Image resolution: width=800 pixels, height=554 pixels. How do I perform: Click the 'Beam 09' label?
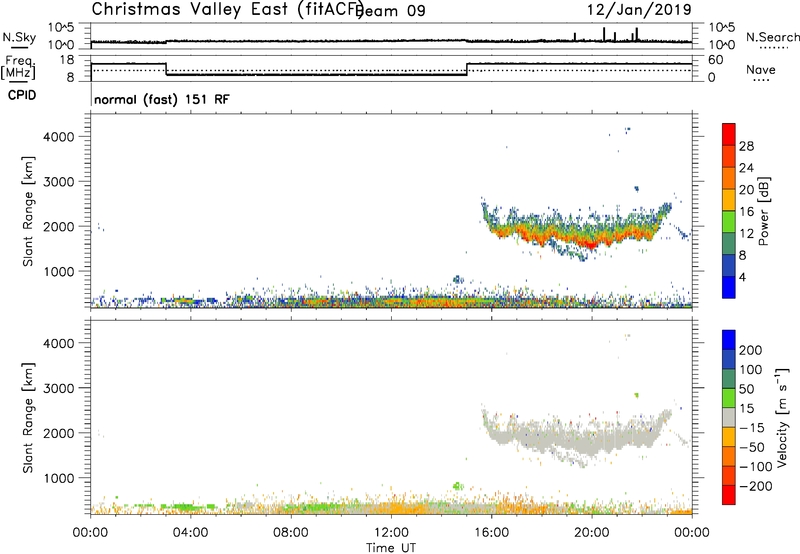pyautogui.click(x=391, y=11)
